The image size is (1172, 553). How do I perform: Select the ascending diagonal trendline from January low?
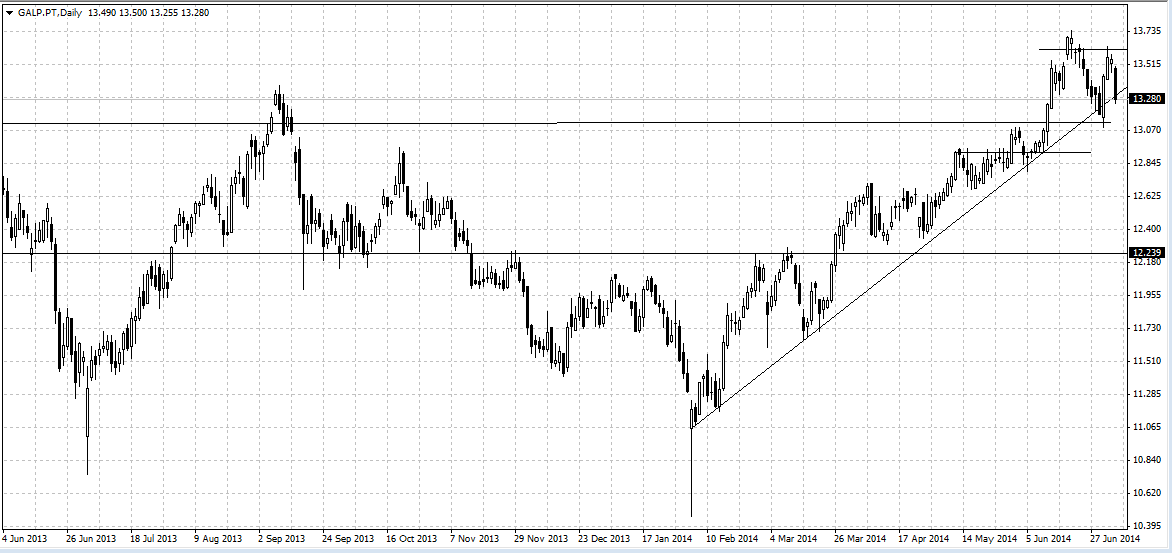click(x=908, y=259)
